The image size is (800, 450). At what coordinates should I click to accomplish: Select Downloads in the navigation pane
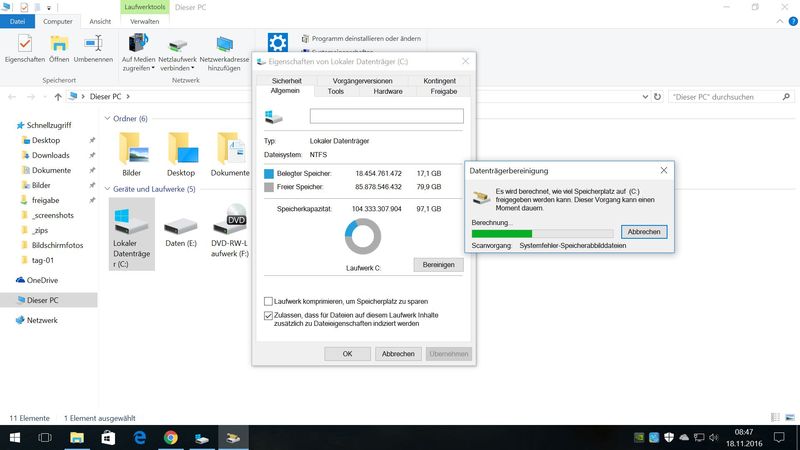pyautogui.click(x=51, y=155)
